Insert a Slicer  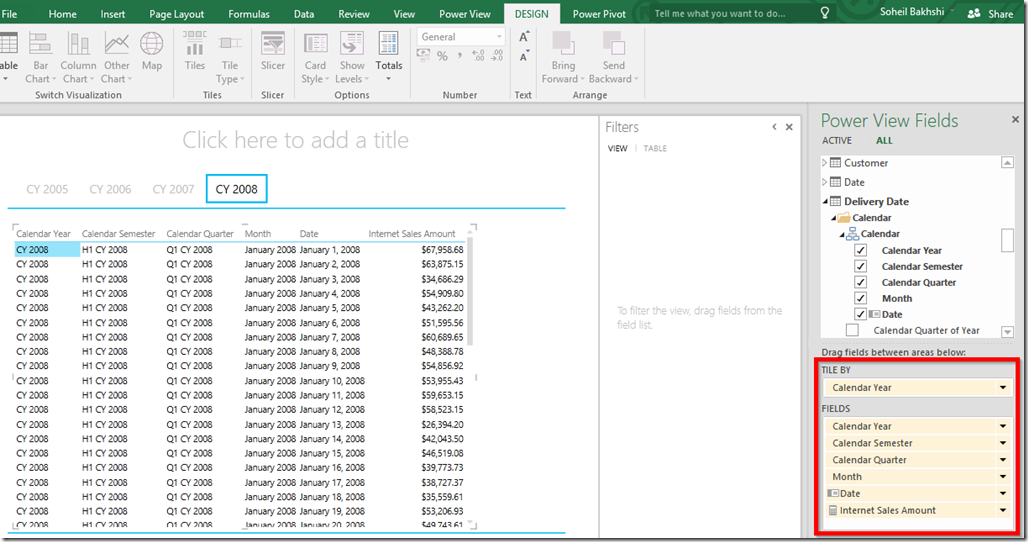273,52
